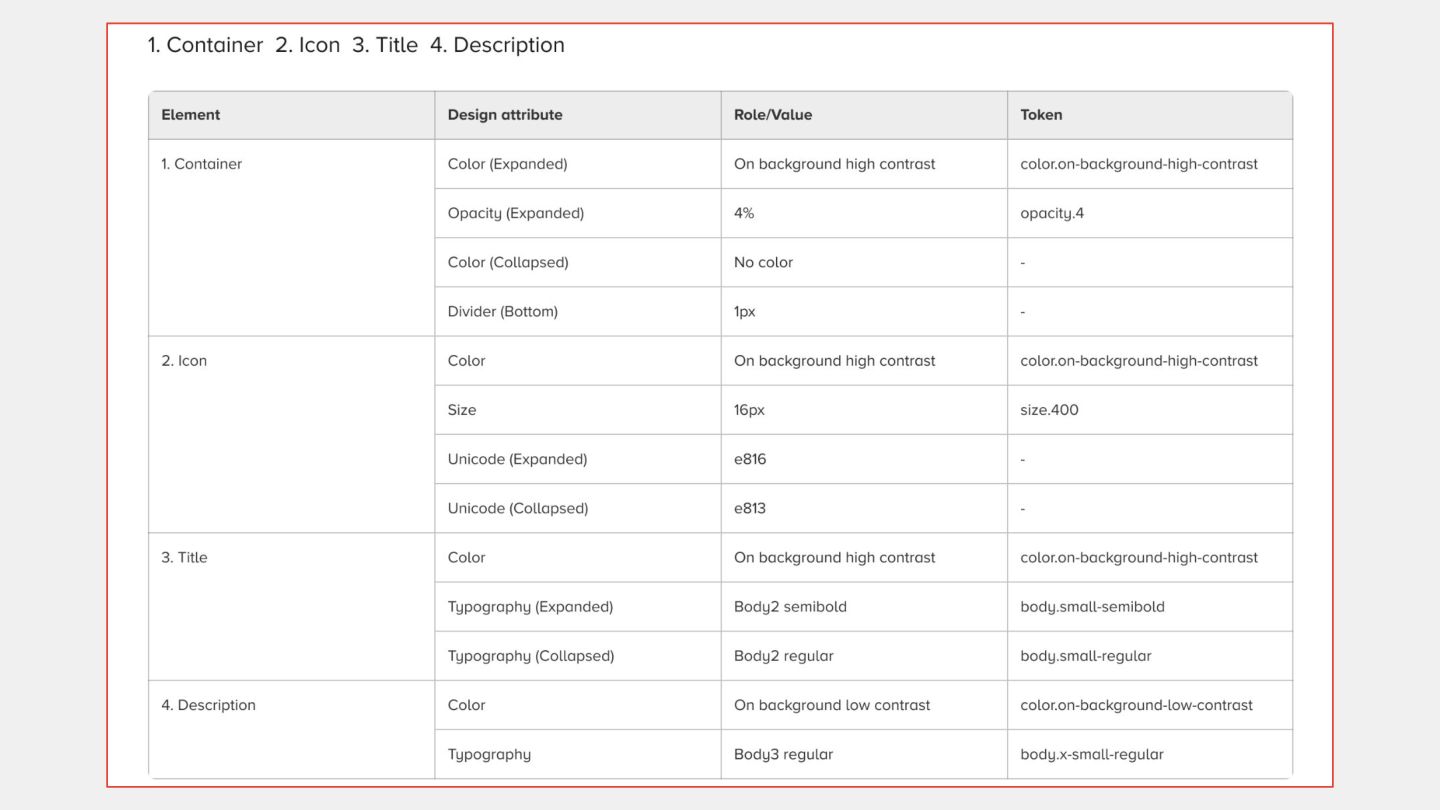This screenshot has height=810, width=1440.
Task: Select the 'Unicode (Collapsed)' attribute cell
Action: coord(518,508)
